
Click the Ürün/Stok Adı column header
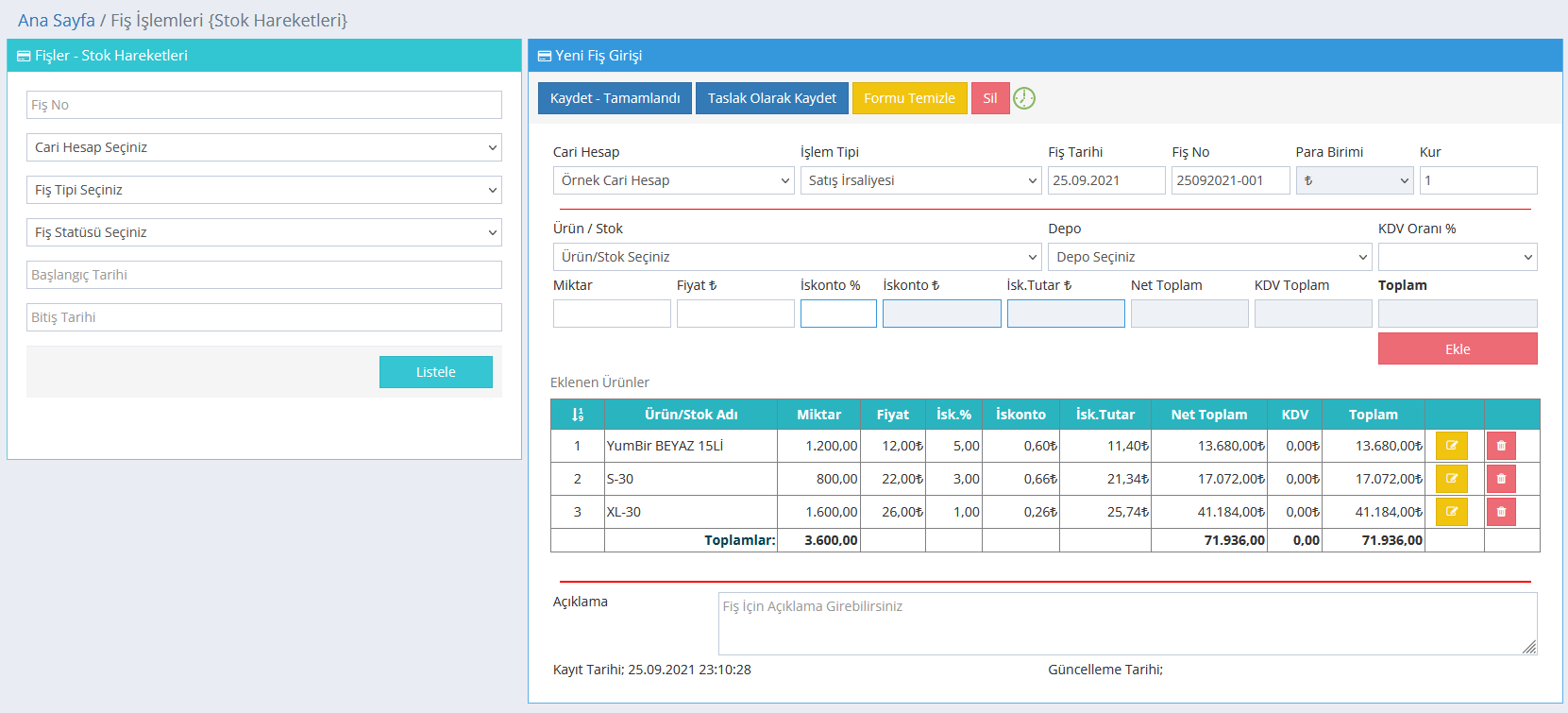tap(691, 415)
